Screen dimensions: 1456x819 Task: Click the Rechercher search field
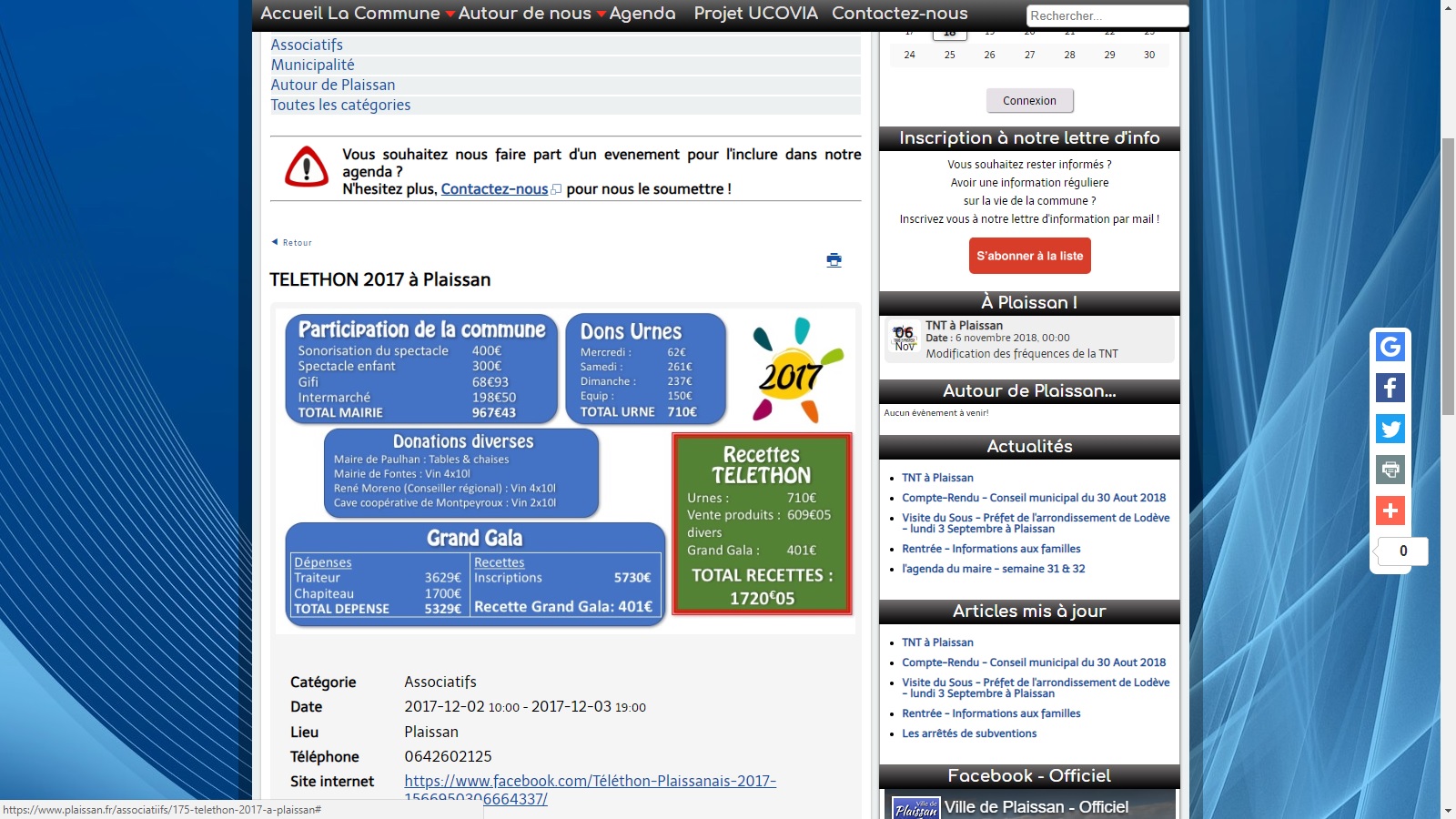[x=1107, y=15]
